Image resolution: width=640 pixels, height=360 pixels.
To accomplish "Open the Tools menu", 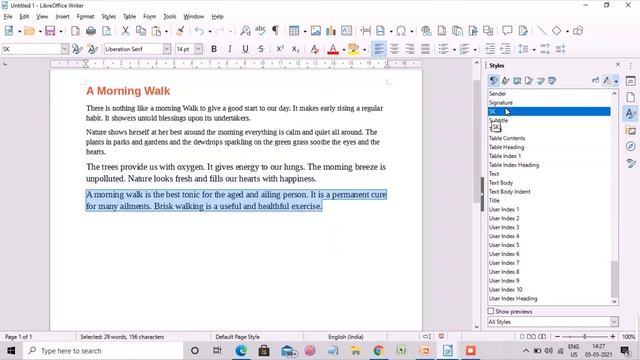I will click(169, 16).
